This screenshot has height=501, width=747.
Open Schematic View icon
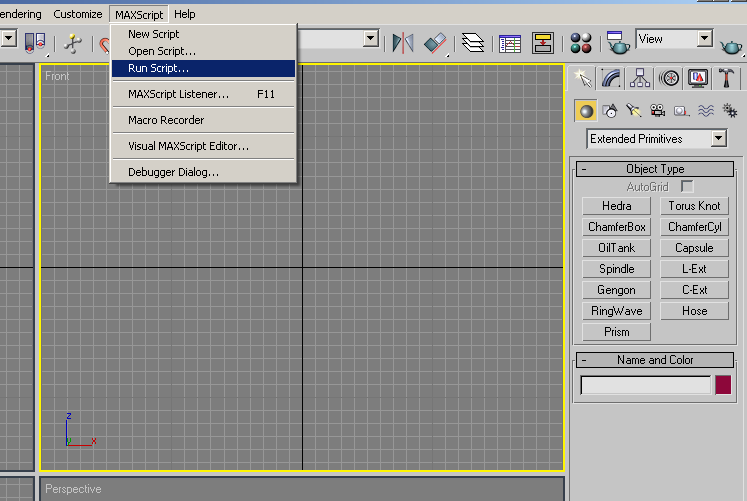pyautogui.click(x=543, y=43)
